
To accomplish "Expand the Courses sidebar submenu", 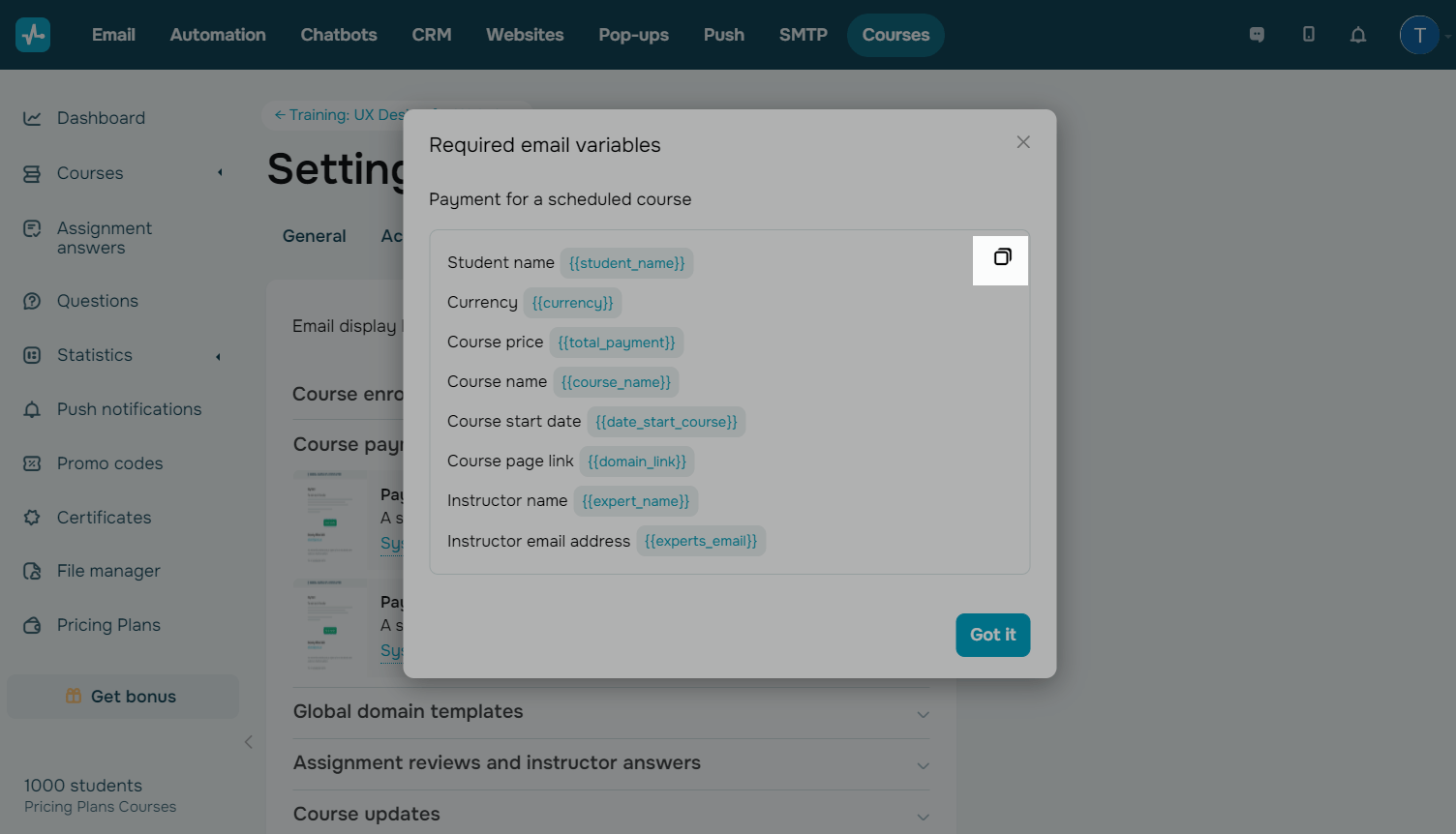I will [220, 173].
